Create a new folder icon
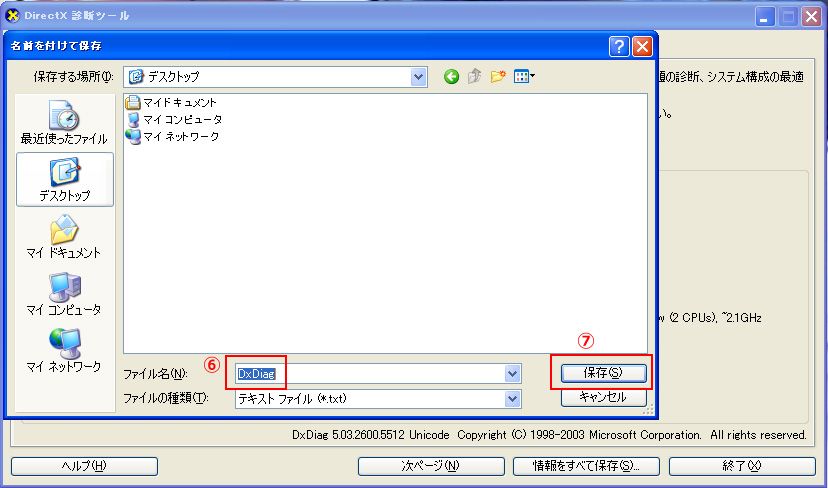This screenshot has height=488, width=828. 497,77
